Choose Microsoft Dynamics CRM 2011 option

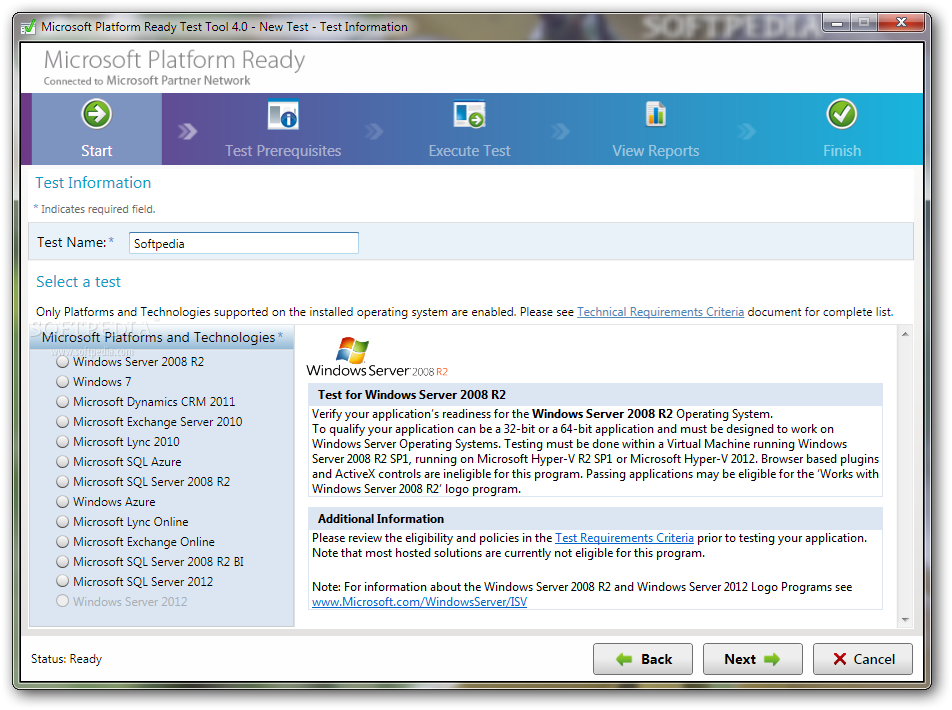click(x=62, y=402)
